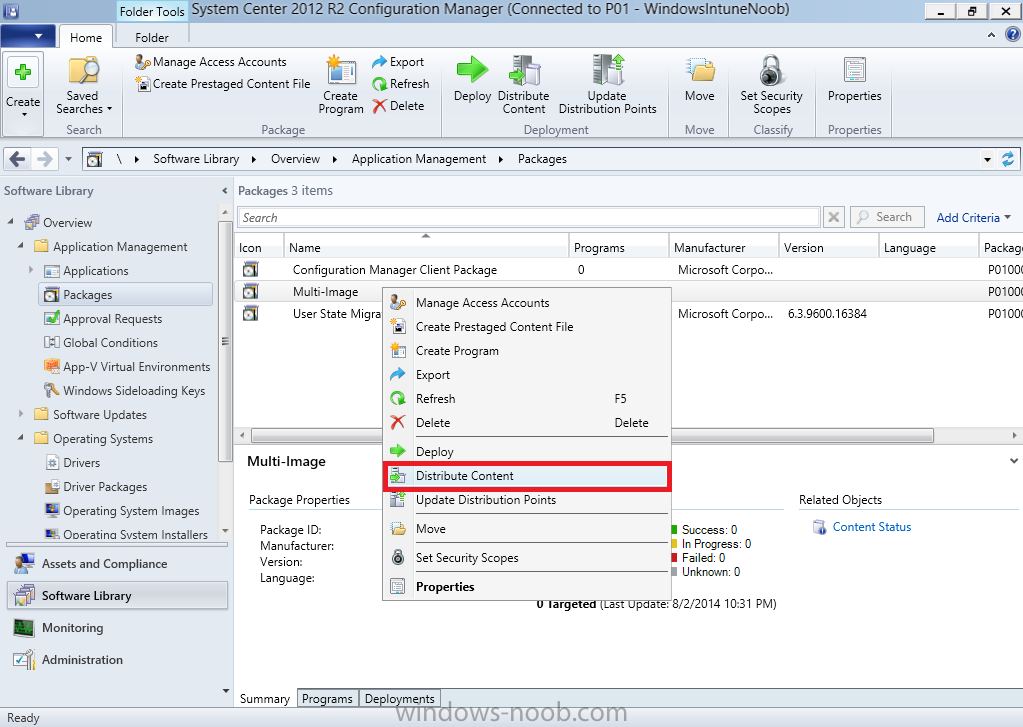Click Distribute Content in the ribbon

pyautogui.click(x=523, y=85)
